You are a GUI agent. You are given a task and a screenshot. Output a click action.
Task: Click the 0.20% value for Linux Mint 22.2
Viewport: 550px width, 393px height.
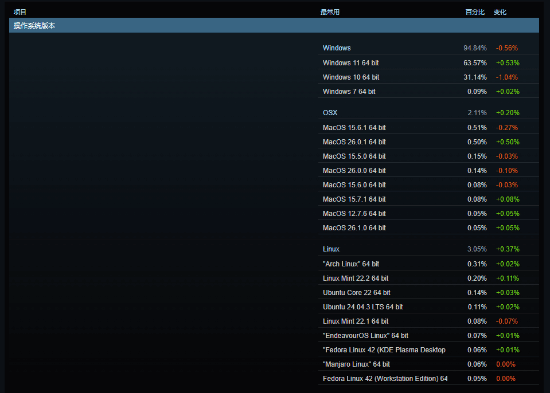(x=477, y=278)
